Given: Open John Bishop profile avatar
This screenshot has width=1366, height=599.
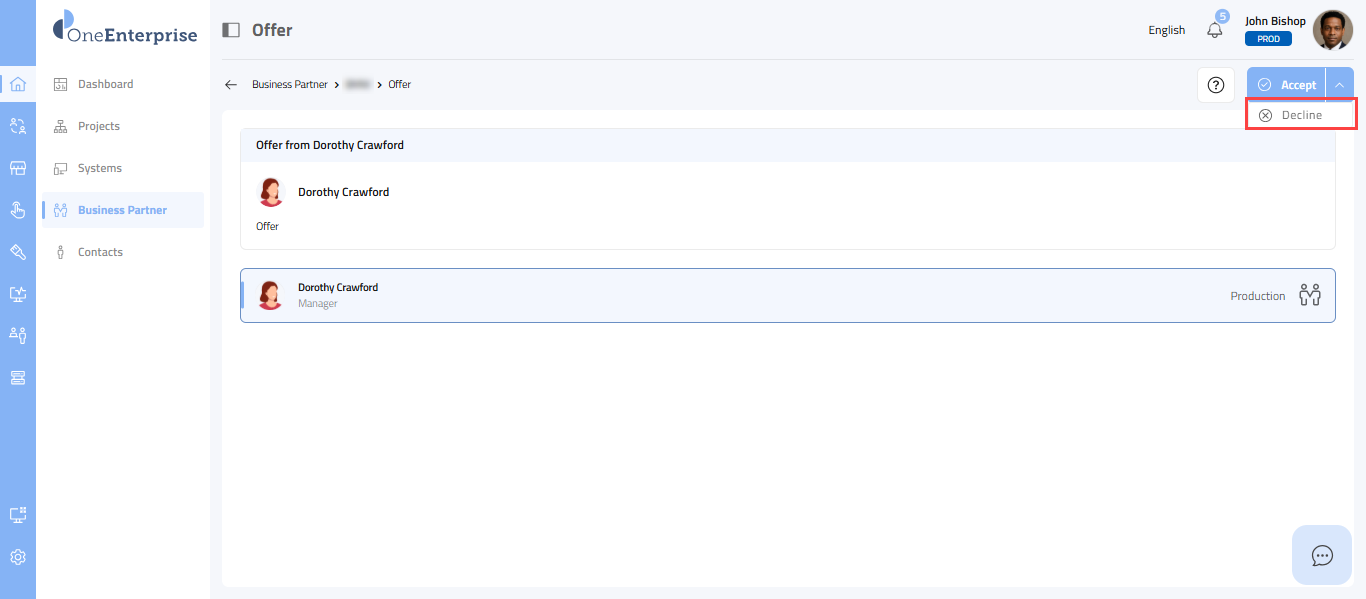Looking at the screenshot, I should (x=1332, y=30).
